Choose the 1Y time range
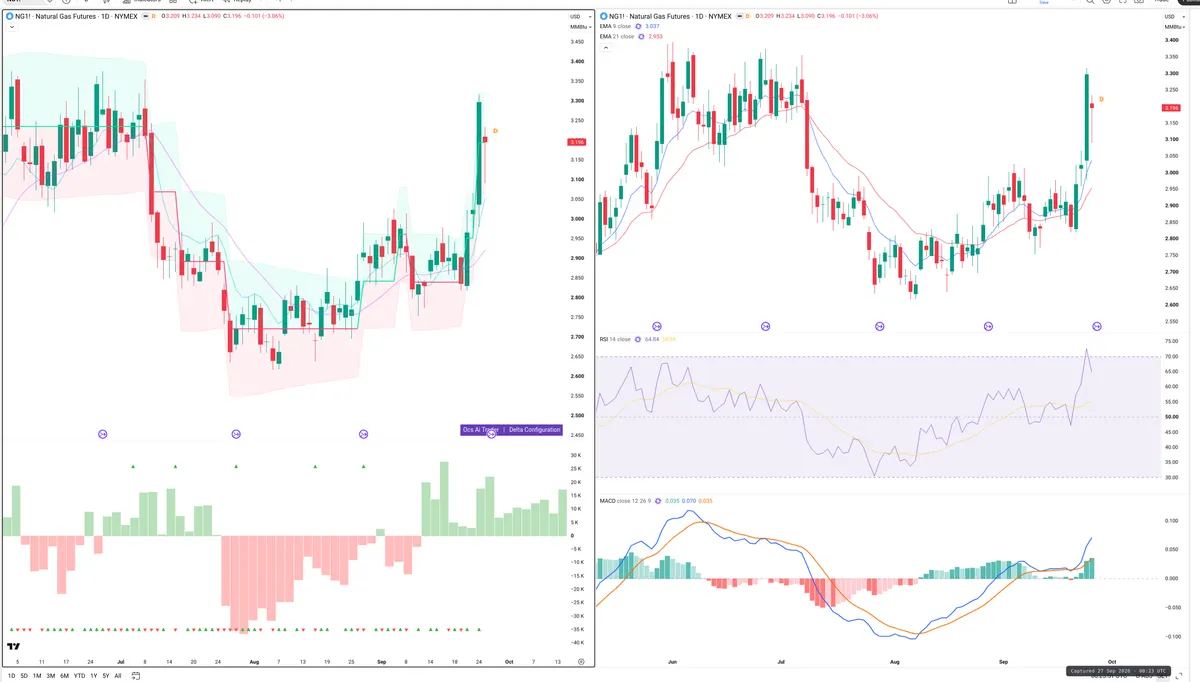This screenshot has width=1200, height=682. tap(93, 676)
